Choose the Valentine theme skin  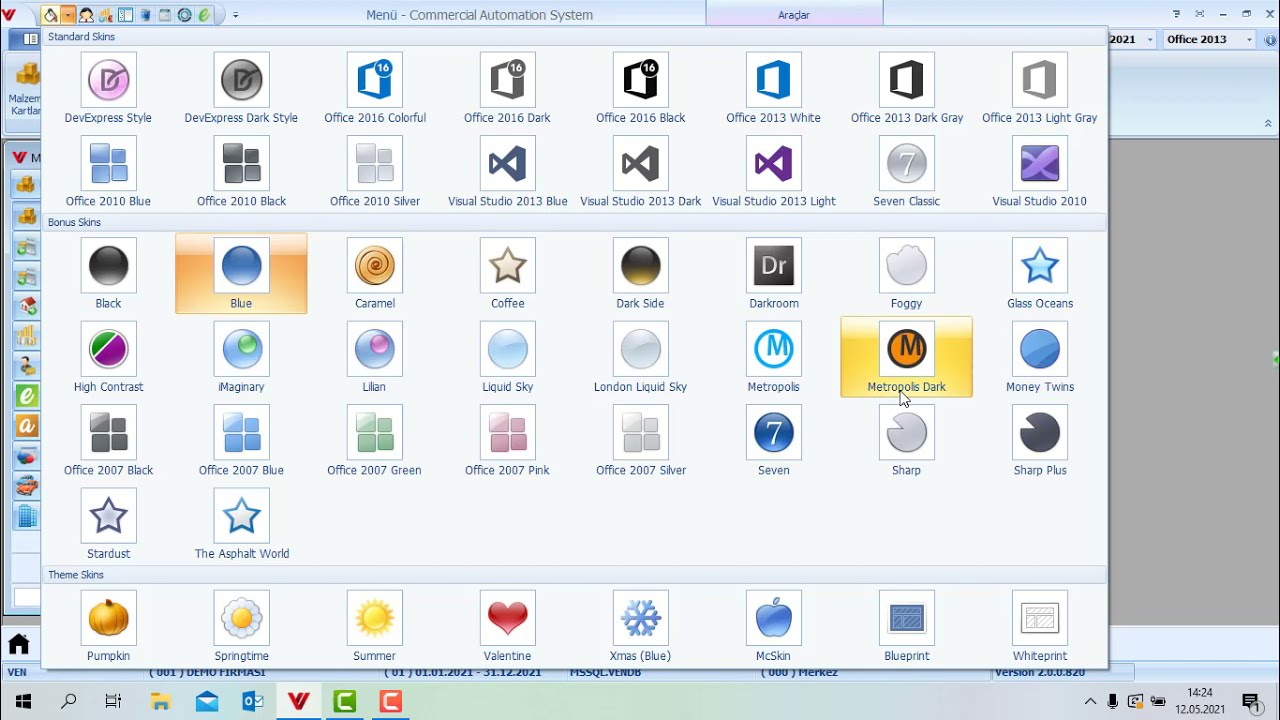click(507, 626)
